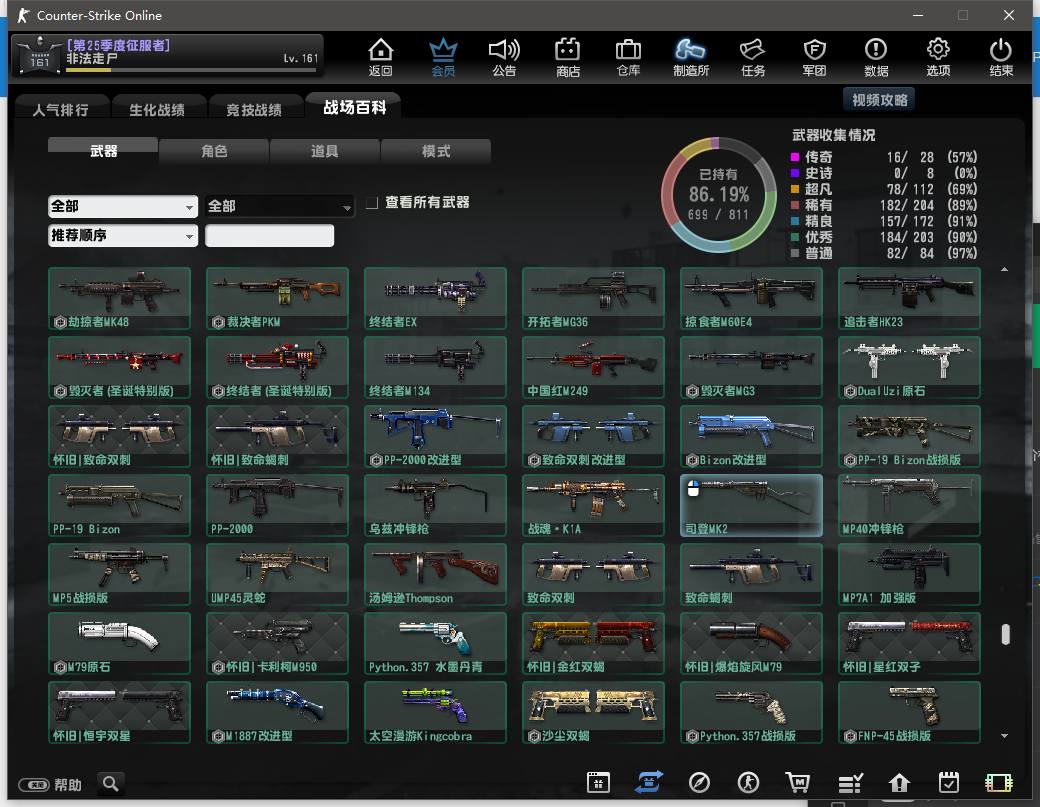Open the gift window icon in bottom bar
This screenshot has height=807, width=1040.
click(598, 782)
